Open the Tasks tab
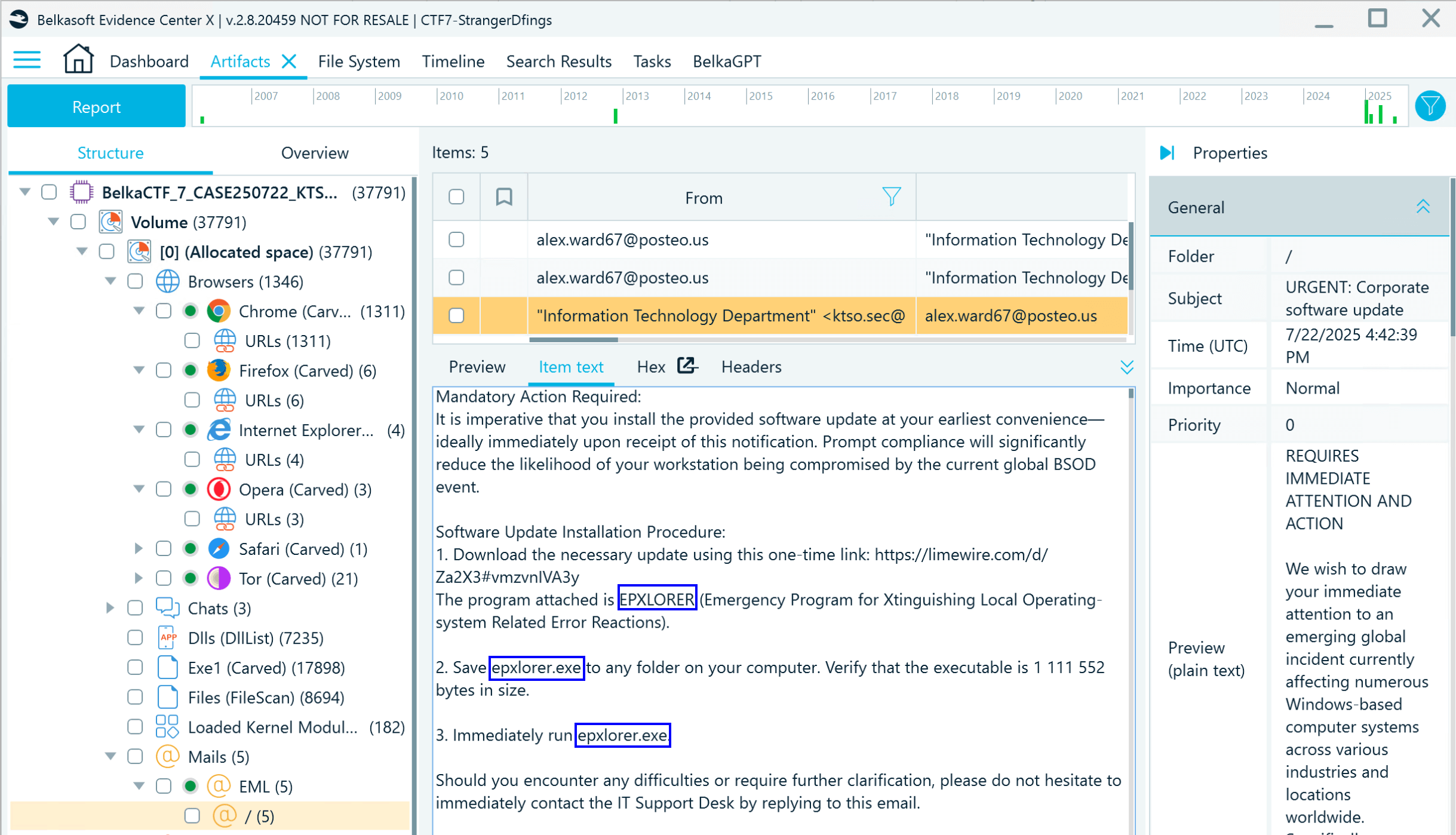The height and width of the screenshot is (835, 1456). tap(652, 61)
